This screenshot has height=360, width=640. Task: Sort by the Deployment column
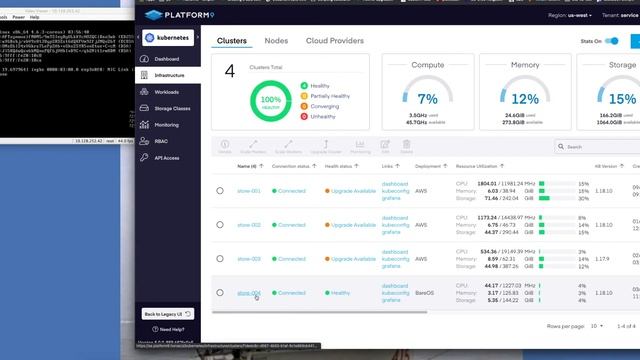(x=431, y=166)
